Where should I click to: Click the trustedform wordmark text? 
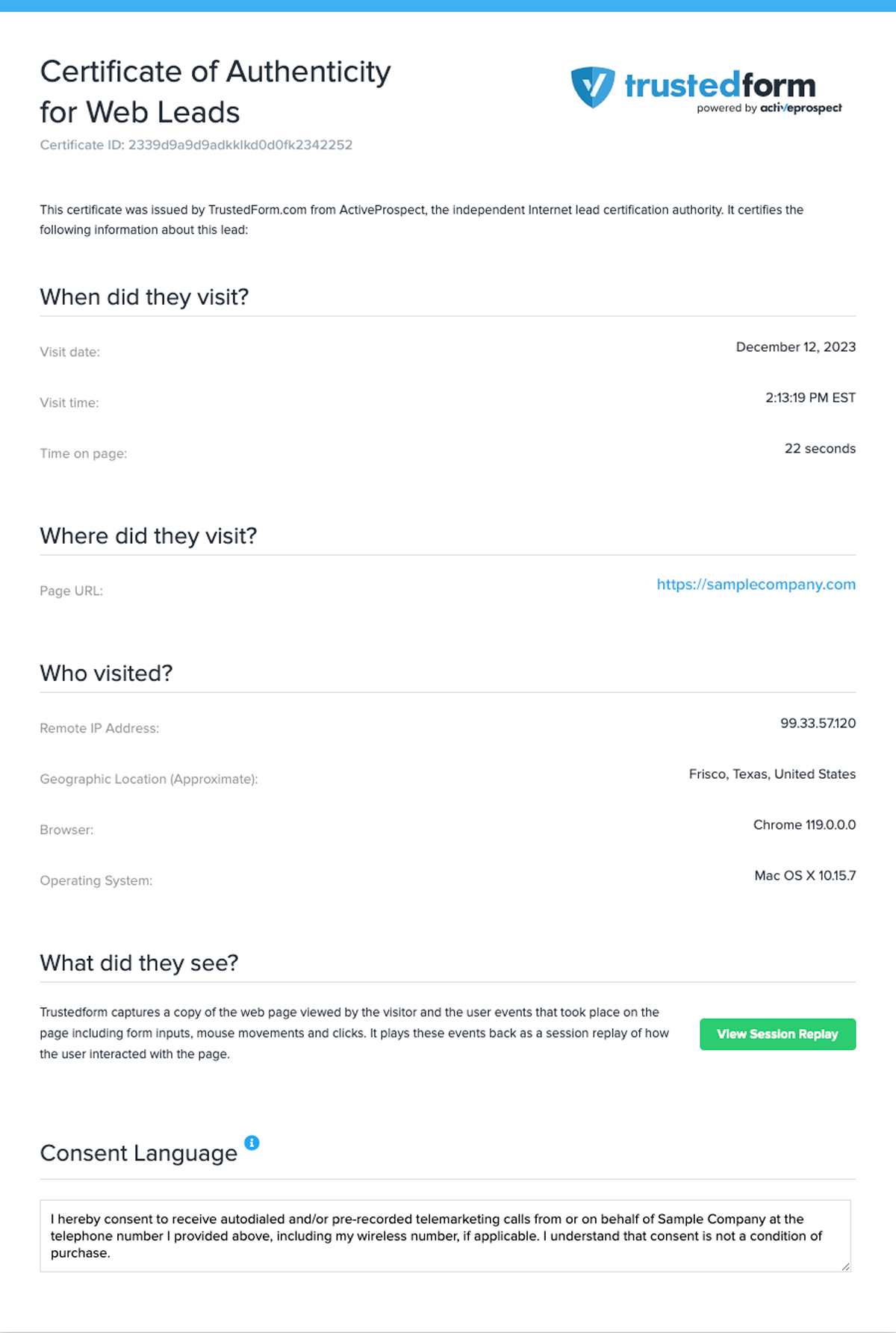720,86
